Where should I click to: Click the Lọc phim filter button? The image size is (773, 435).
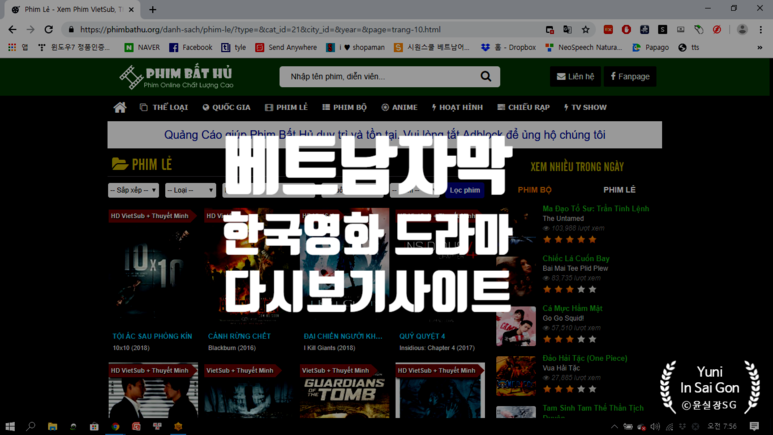point(464,190)
